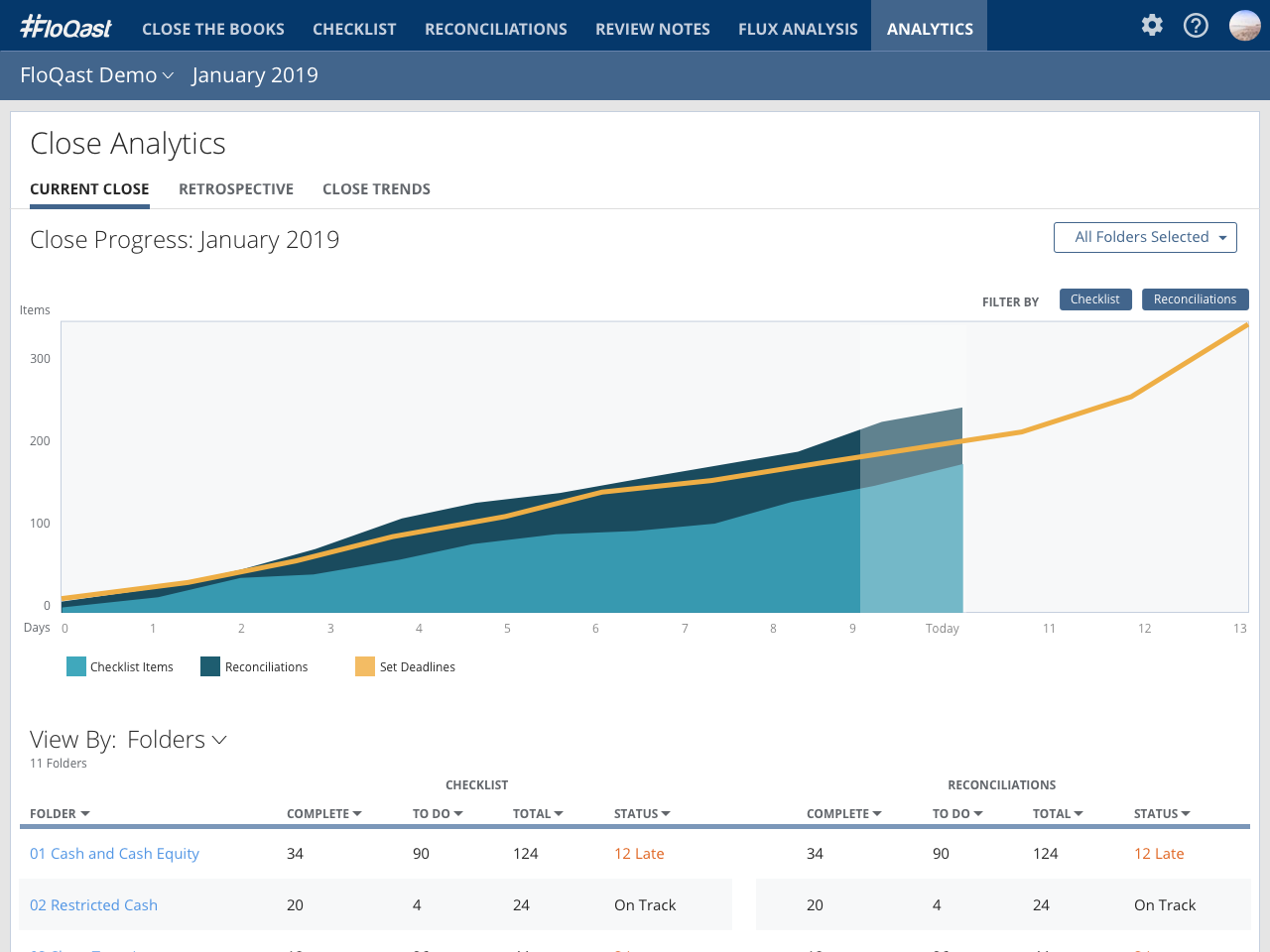The image size is (1270, 952).
Task: Select the Current Close tab
Action: click(x=89, y=189)
